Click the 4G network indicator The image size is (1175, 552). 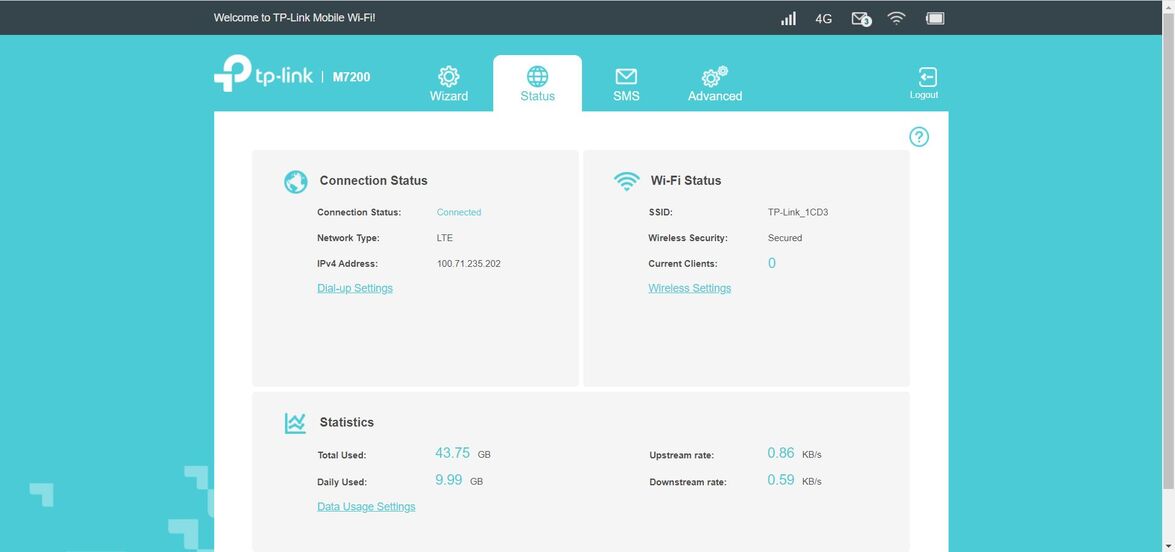824,19
